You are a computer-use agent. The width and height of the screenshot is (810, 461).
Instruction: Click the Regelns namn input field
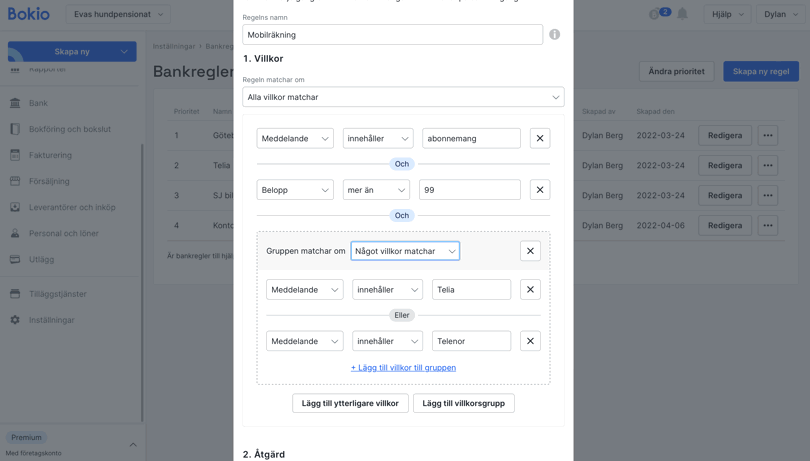pyautogui.click(x=393, y=35)
